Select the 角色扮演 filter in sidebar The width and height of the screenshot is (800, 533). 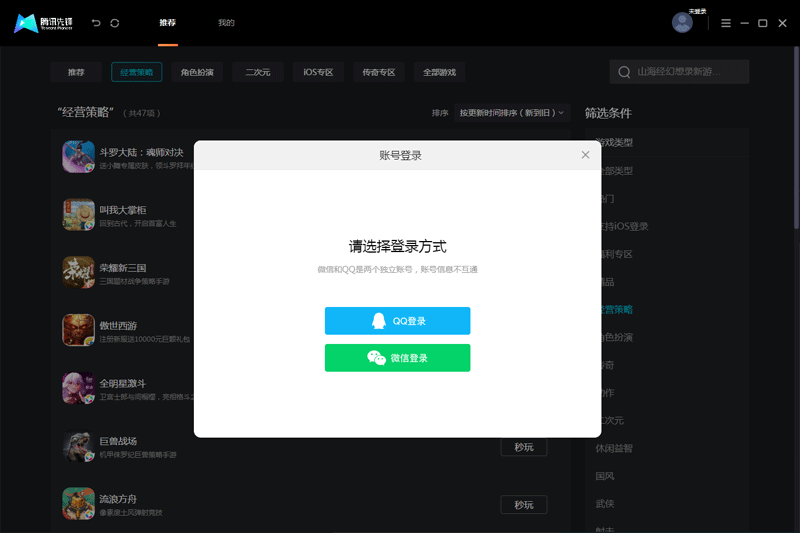pyautogui.click(x=617, y=337)
